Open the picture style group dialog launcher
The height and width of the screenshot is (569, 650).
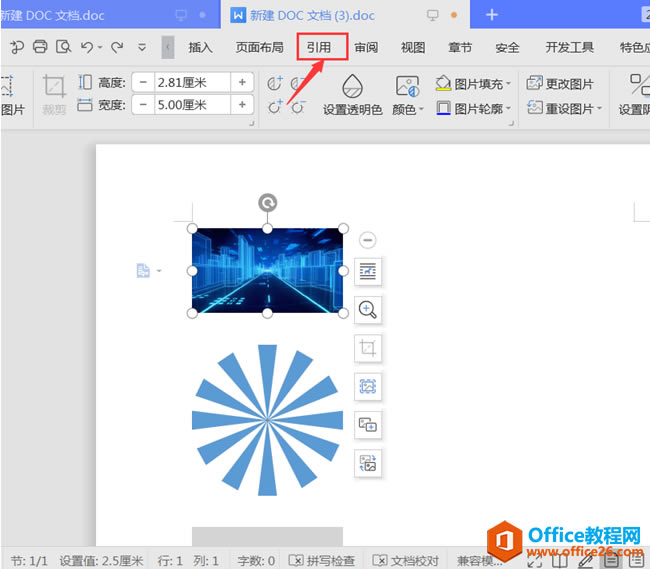point(511,123)
